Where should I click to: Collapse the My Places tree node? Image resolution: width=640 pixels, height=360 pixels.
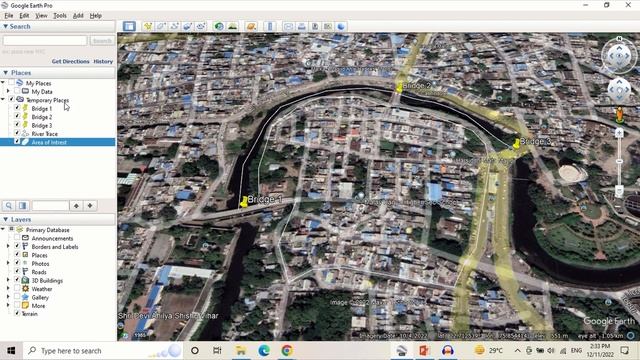3,83
